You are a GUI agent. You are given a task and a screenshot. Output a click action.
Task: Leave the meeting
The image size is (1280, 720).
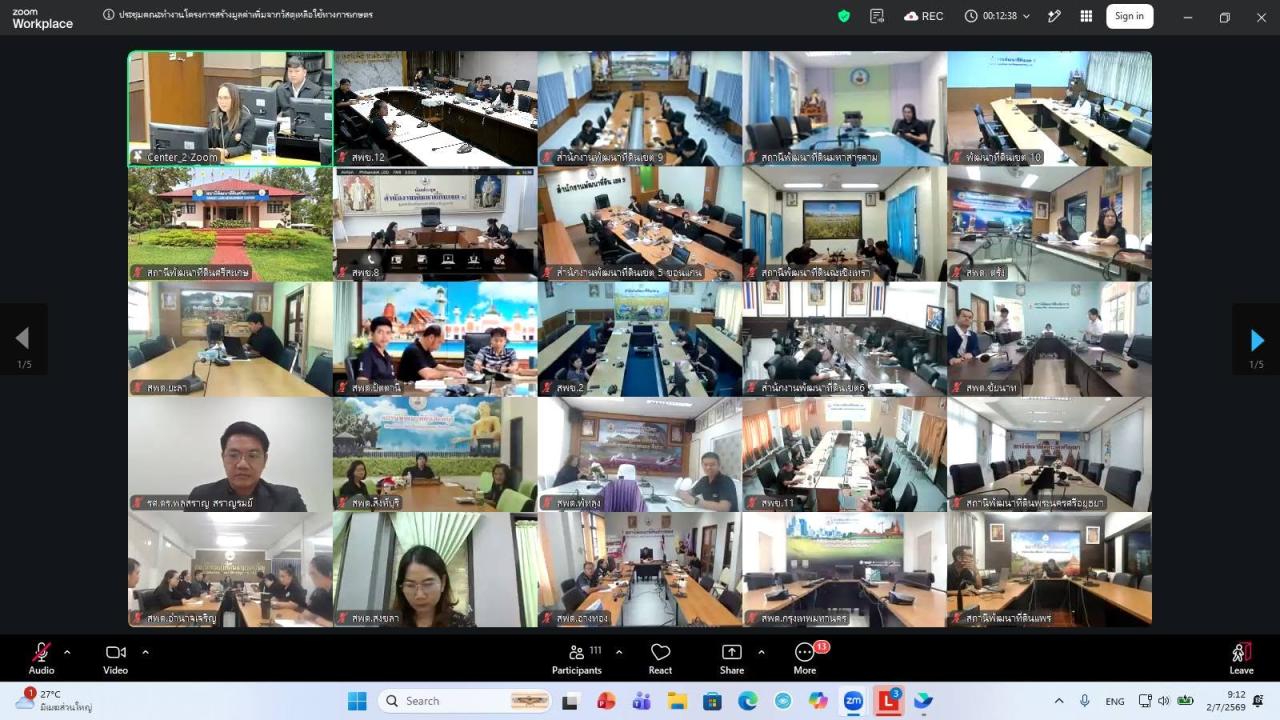pyautogui.click(x=1241, y=658)
